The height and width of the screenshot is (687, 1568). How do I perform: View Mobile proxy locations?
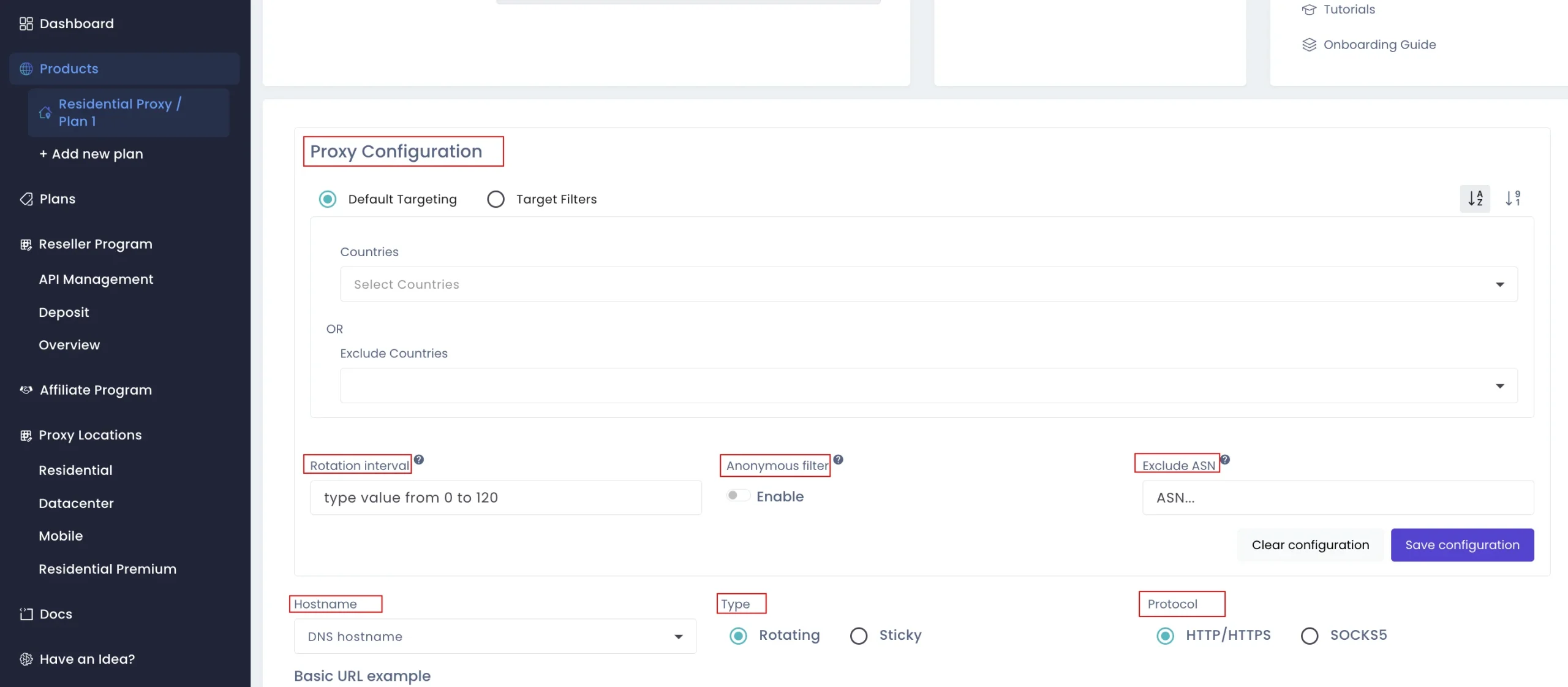[61, 536]
